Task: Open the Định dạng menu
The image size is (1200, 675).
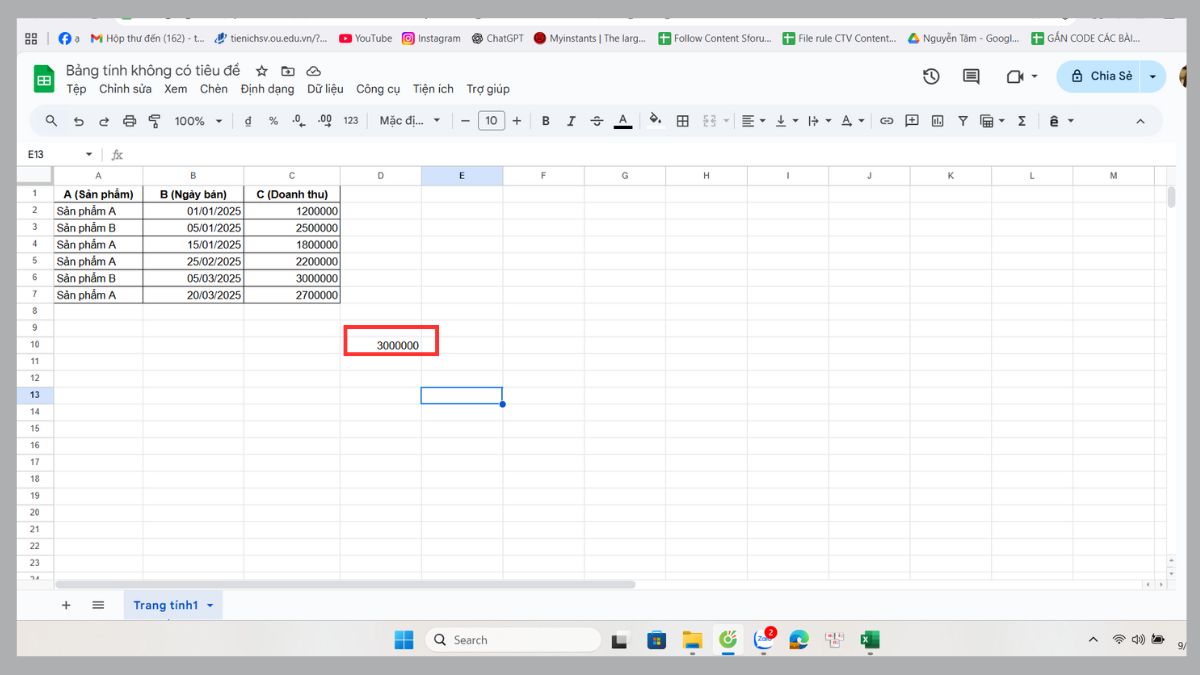Action: [x=267, y=89]
